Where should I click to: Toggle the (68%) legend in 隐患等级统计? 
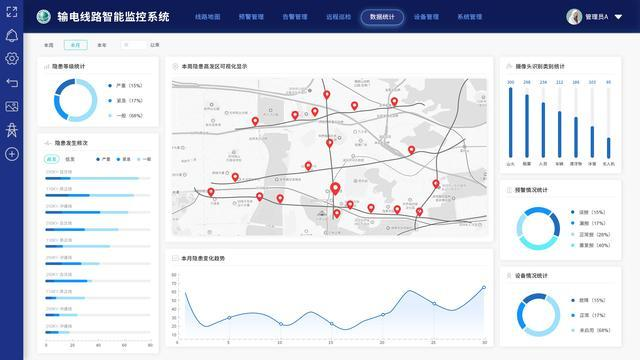[x=126, y=116]
